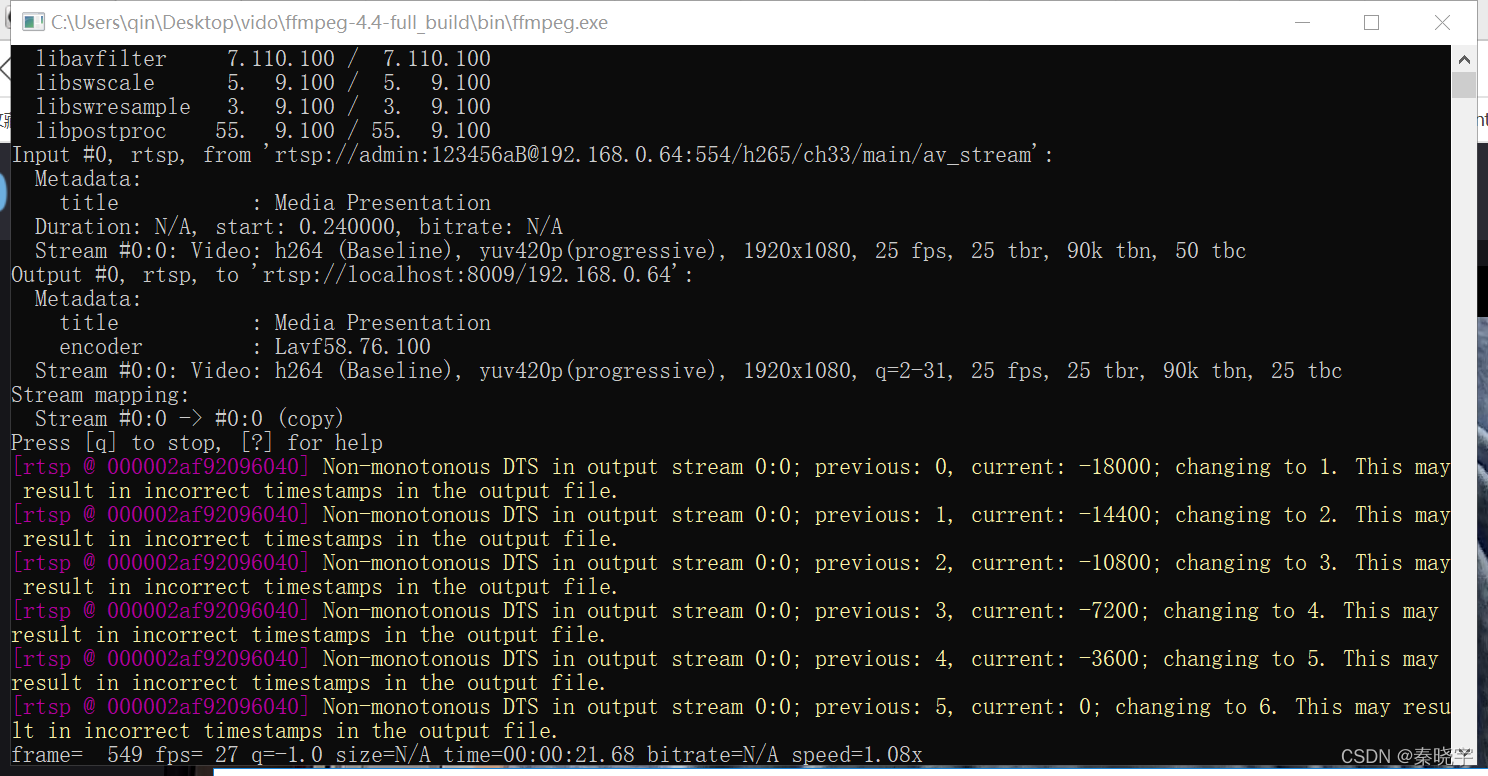Click the 'Output #0, rtsp, to' line
Screen dimensions: 1488x776
352,275
